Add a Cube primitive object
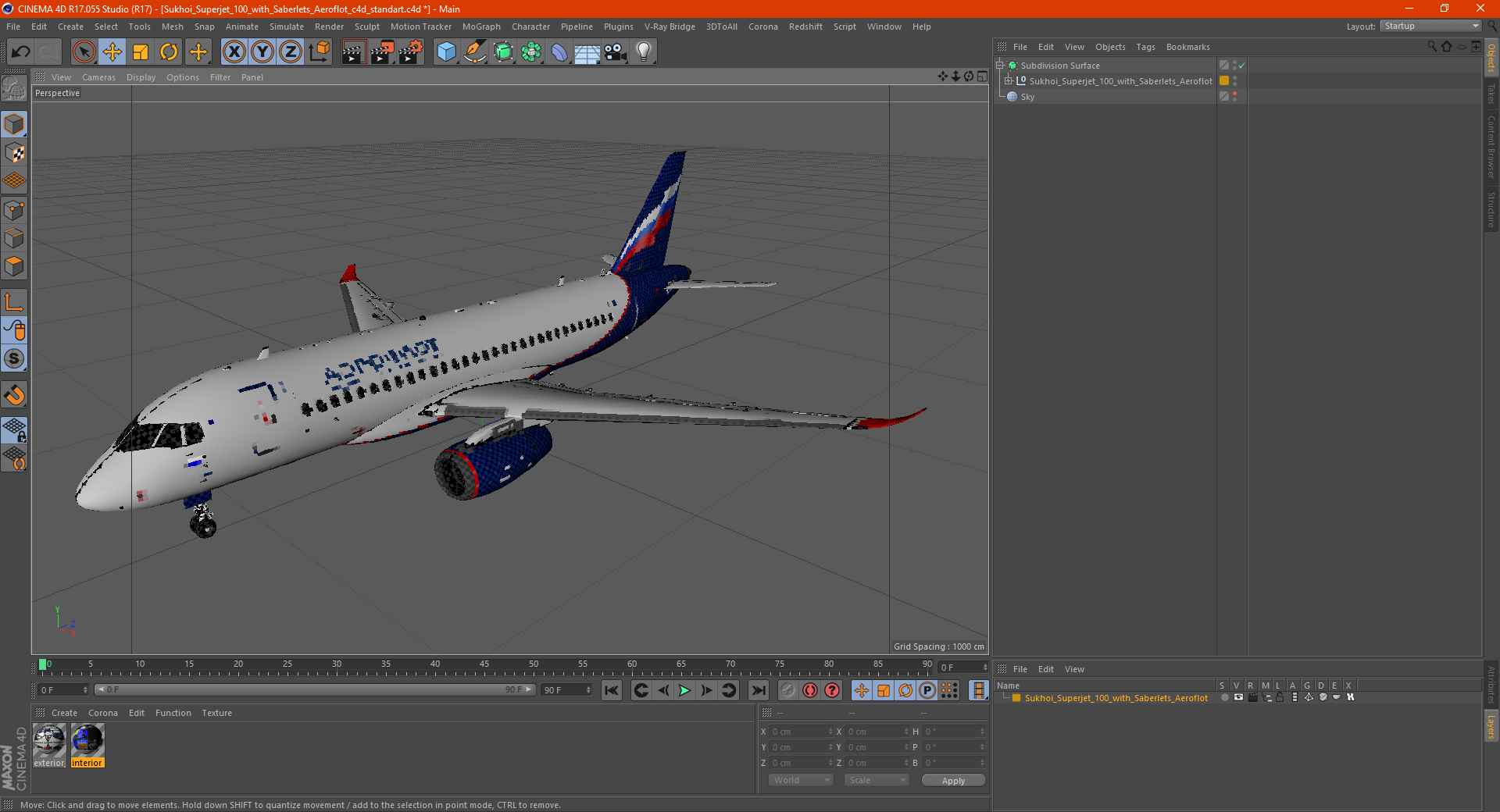Screen dimensions: 1500x812 point(446,52)
